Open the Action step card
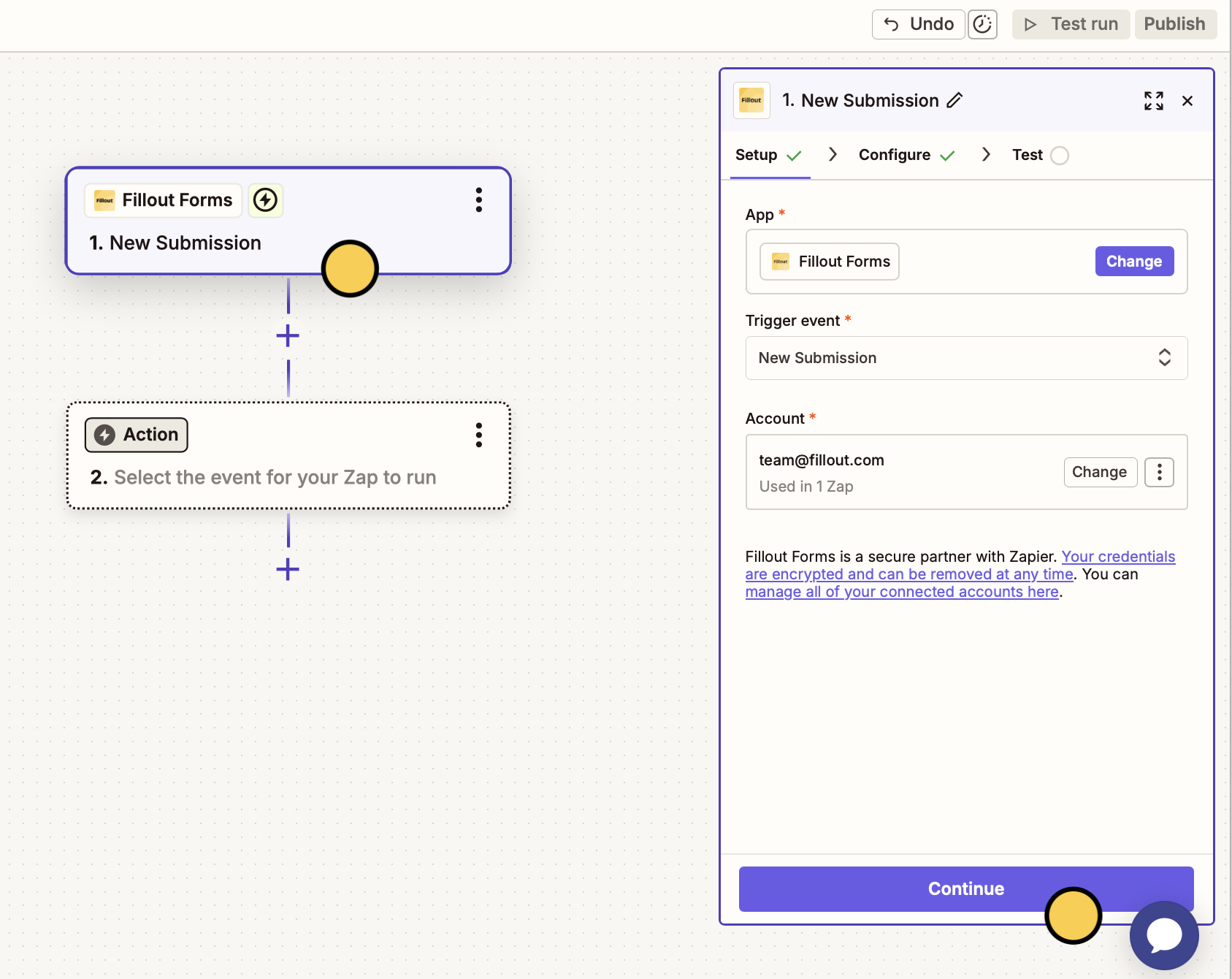 click(288, 455)
